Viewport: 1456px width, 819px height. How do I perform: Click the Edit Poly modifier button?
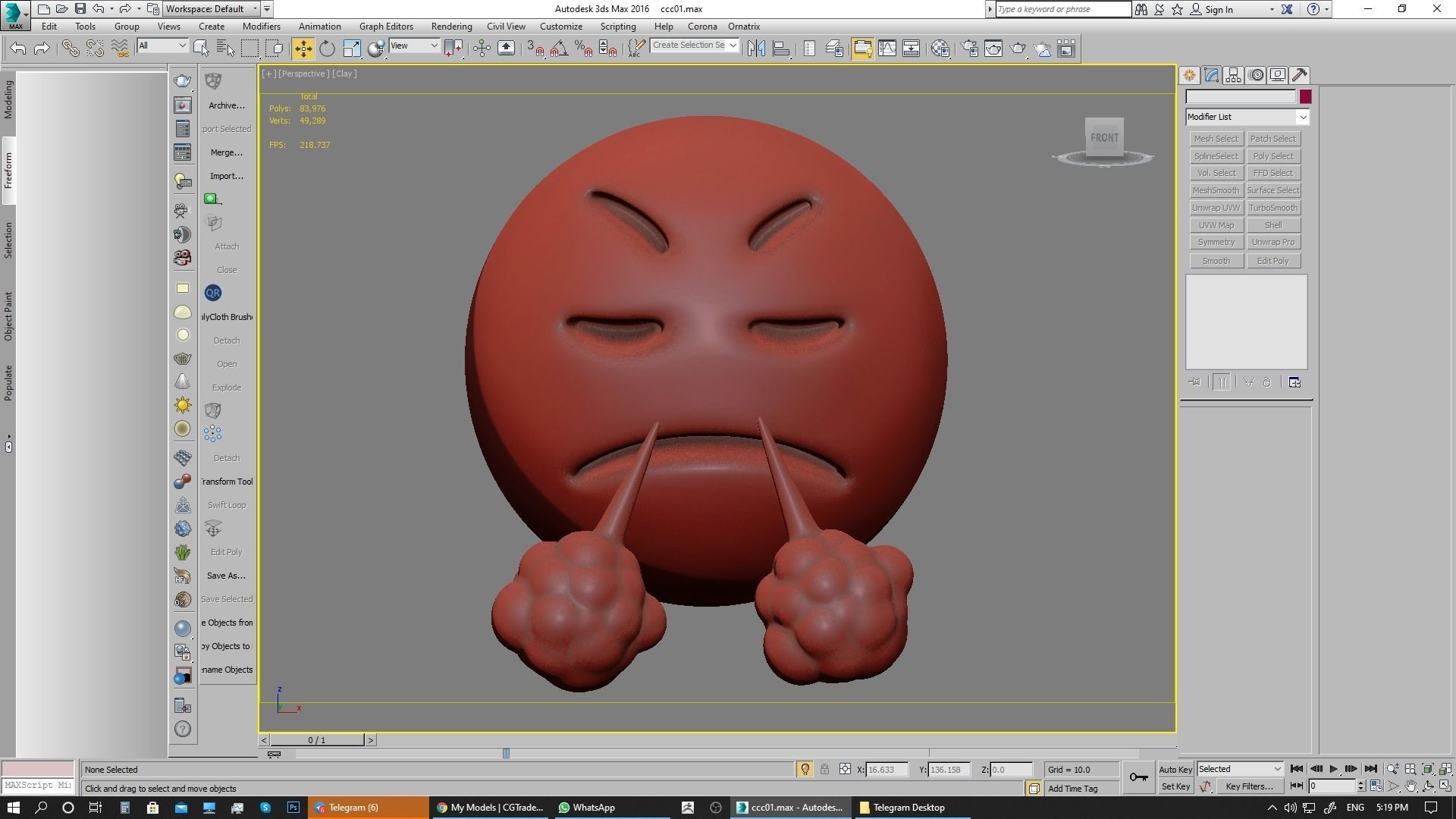pos(1273,261)
